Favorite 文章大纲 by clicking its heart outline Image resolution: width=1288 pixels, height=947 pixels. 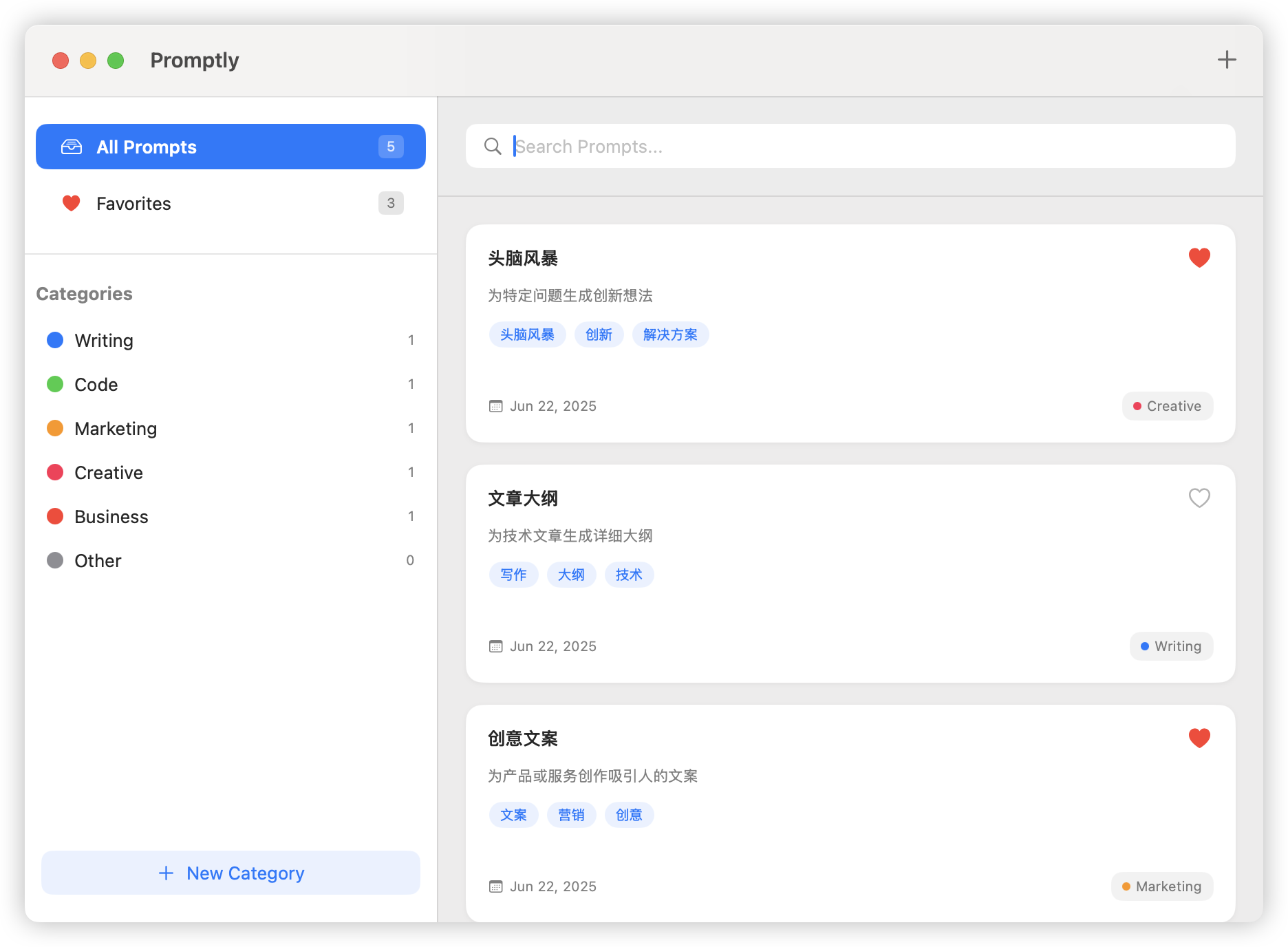coord(1199,498)
